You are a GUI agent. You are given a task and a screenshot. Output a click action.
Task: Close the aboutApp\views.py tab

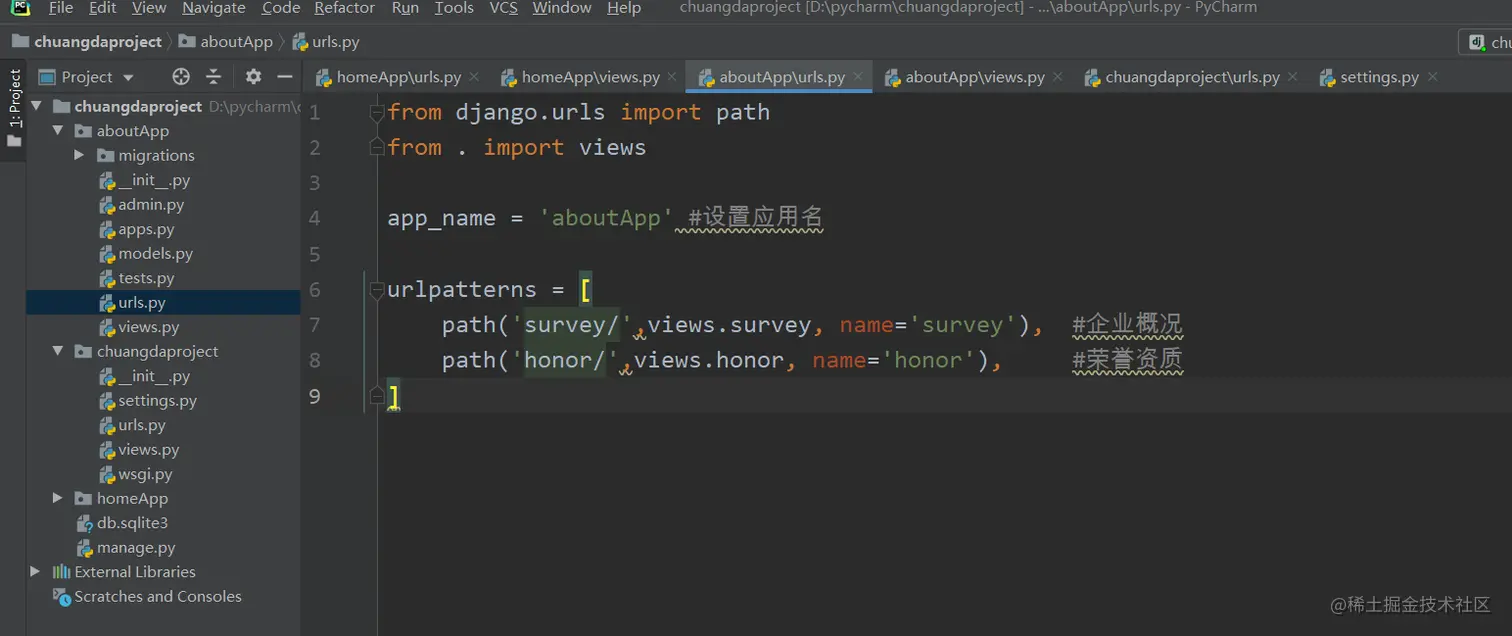point(1057,77)
